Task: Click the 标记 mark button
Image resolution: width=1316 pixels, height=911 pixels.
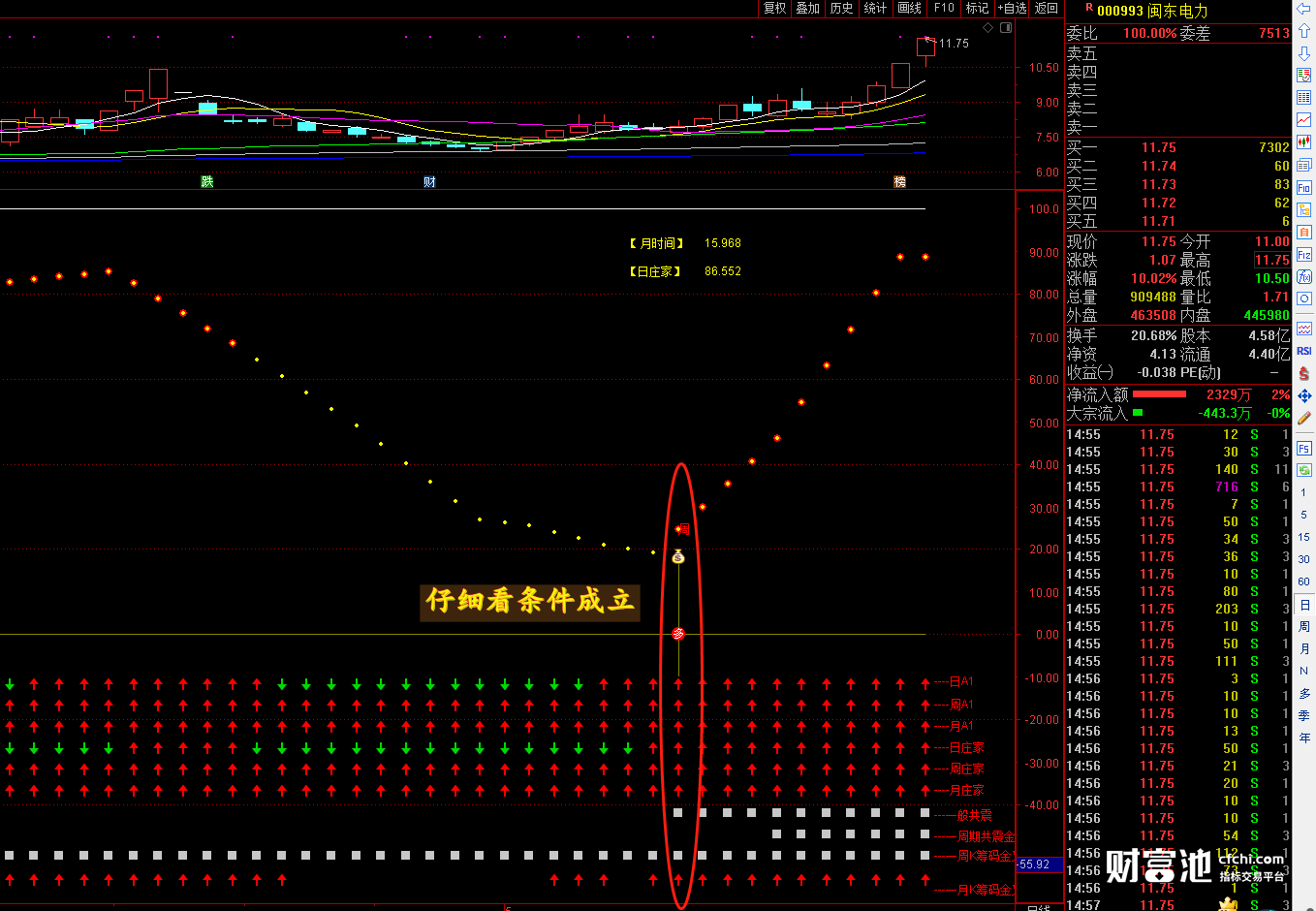Action: [x=978, y=8]
